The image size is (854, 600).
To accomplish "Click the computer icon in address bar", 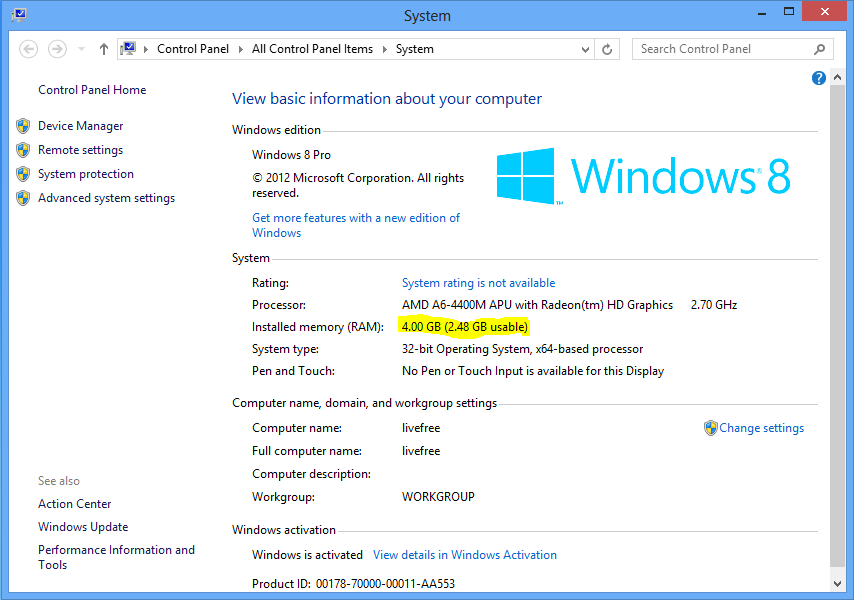I will pyautogui.click(x=129, y=49).
